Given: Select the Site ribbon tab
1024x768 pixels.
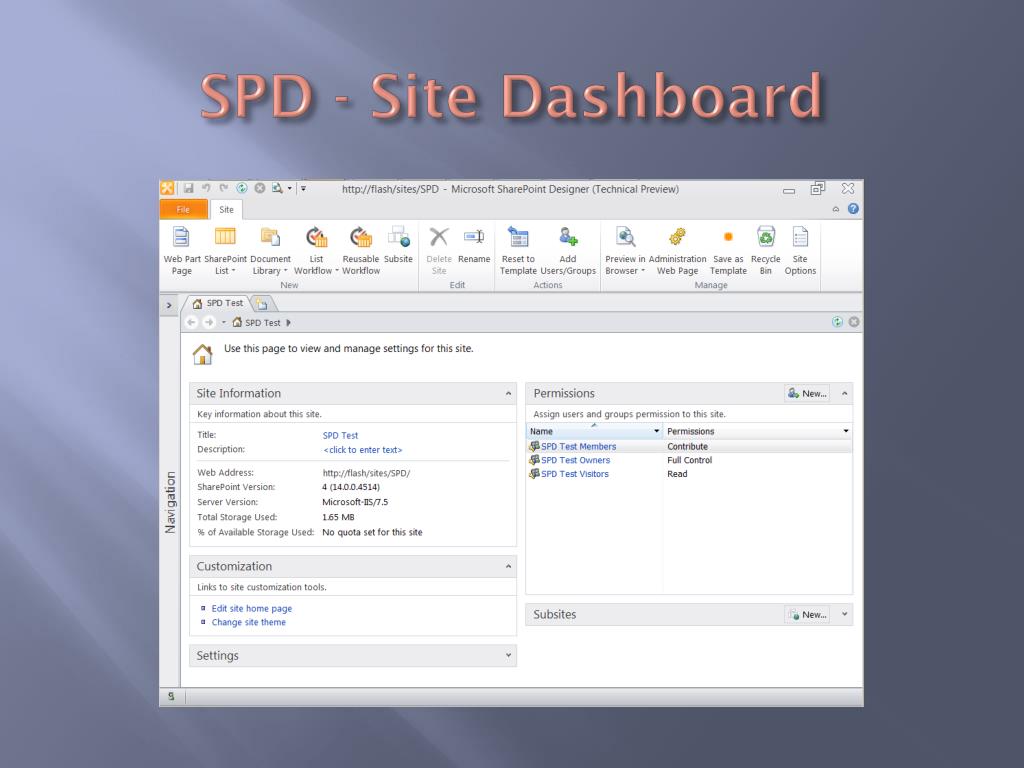Looking at the screenshot, I should (x=226, y=210).
